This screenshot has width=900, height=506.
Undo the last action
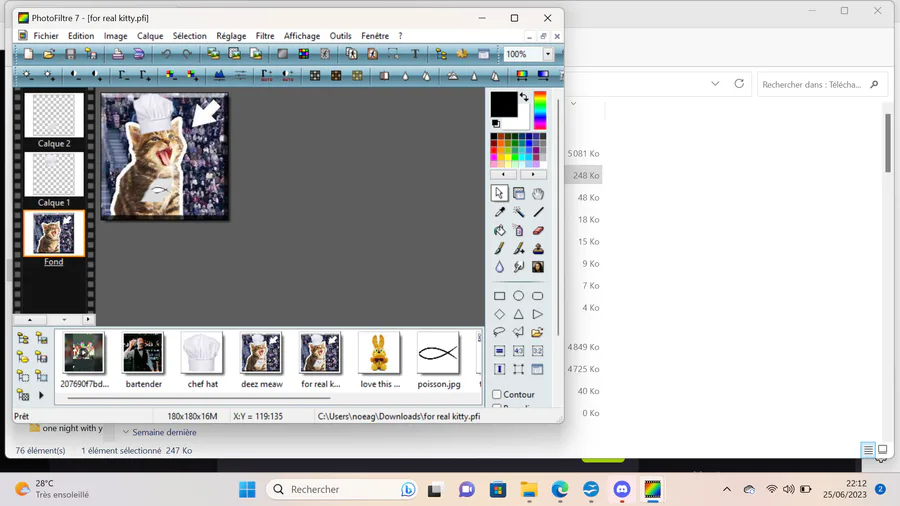(166, 54)
